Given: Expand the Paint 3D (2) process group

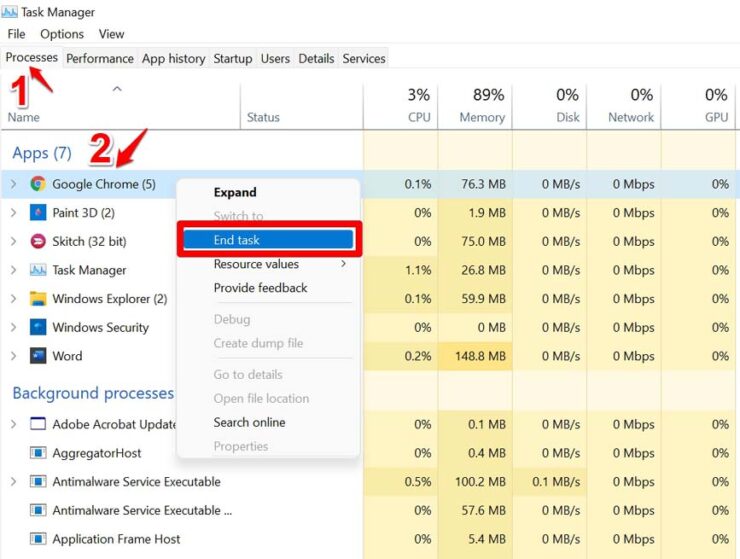Looking at the screenshot, I should click(13, 212).
